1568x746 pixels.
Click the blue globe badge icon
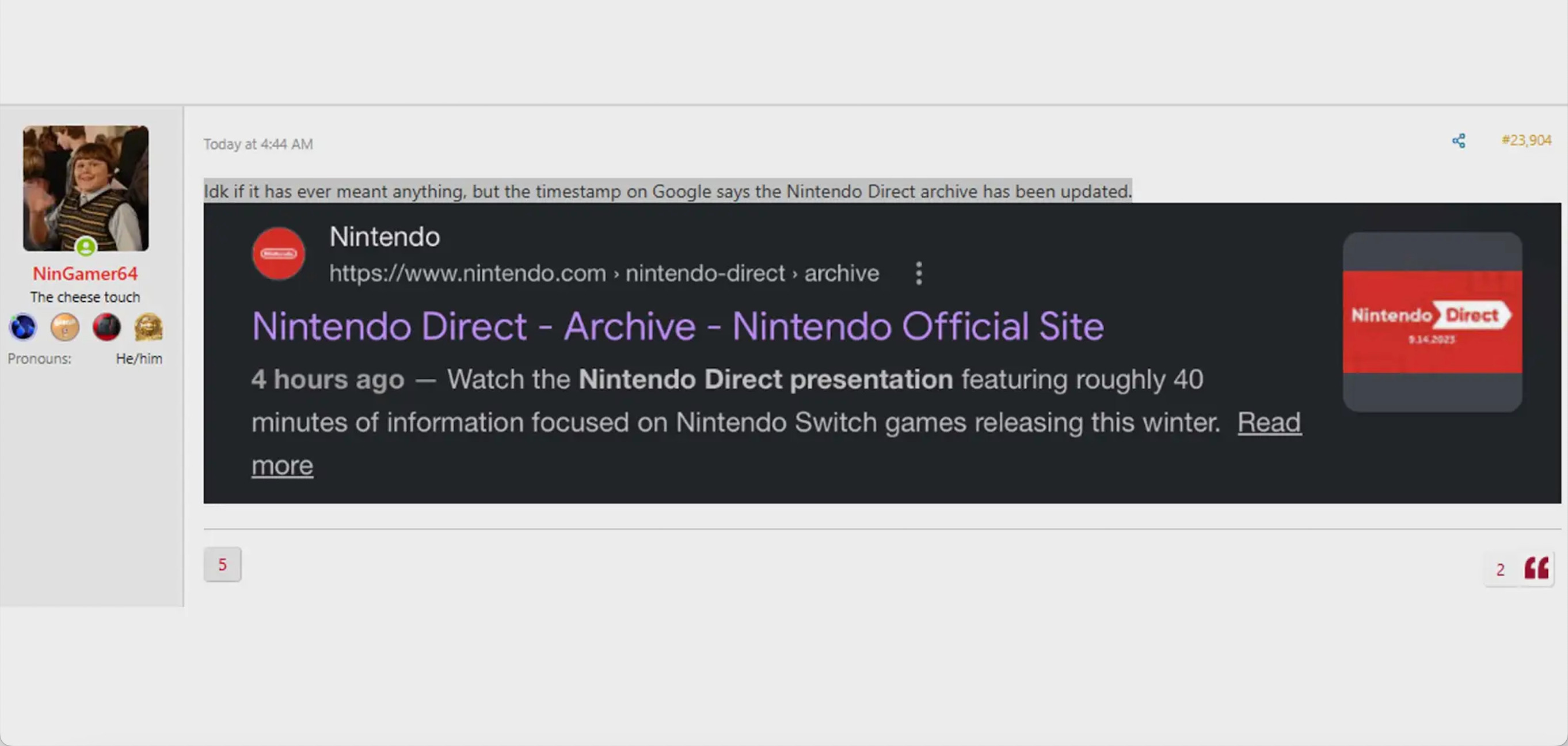(x=23, y=327)
